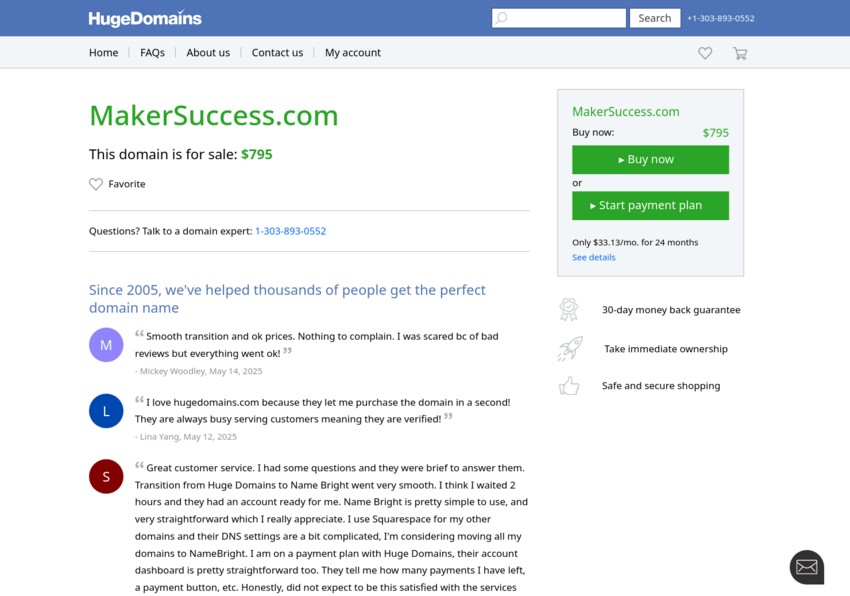Image resolution: width=850 pixels, height=596 pixels.
Task: Focus the domain search input field
Action: coord(559,18)
